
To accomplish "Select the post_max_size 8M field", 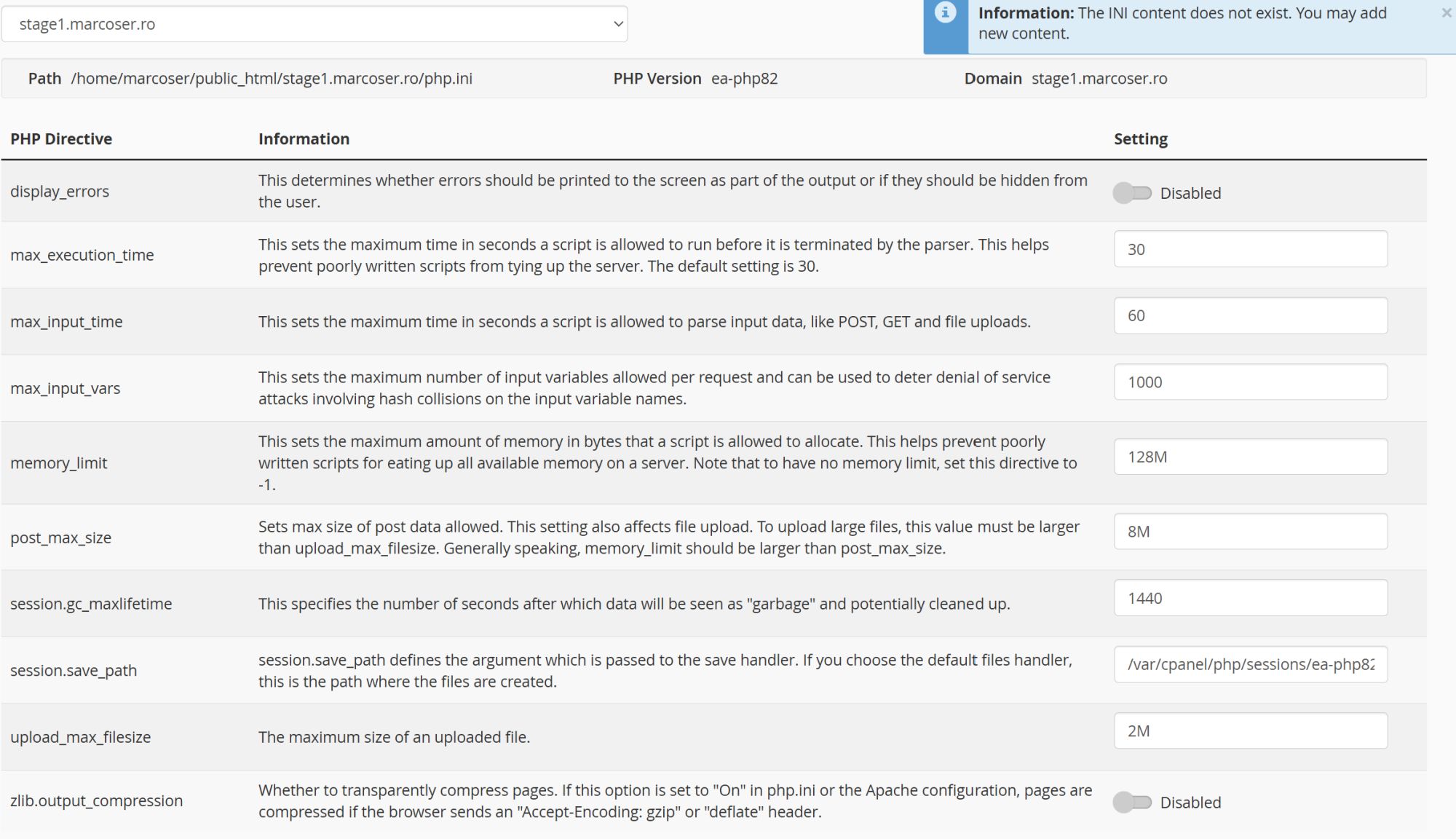I will point(1250,532).
